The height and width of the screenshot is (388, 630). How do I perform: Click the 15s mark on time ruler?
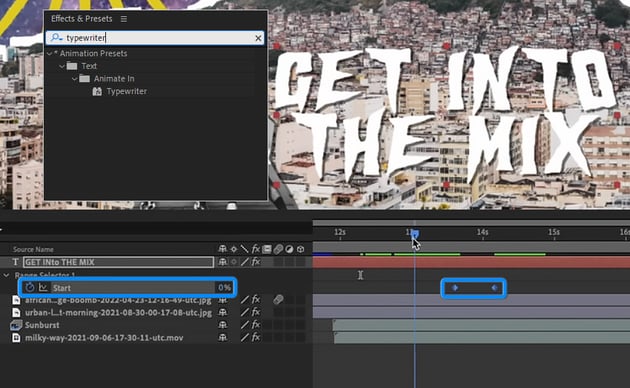tap(554, 232)
